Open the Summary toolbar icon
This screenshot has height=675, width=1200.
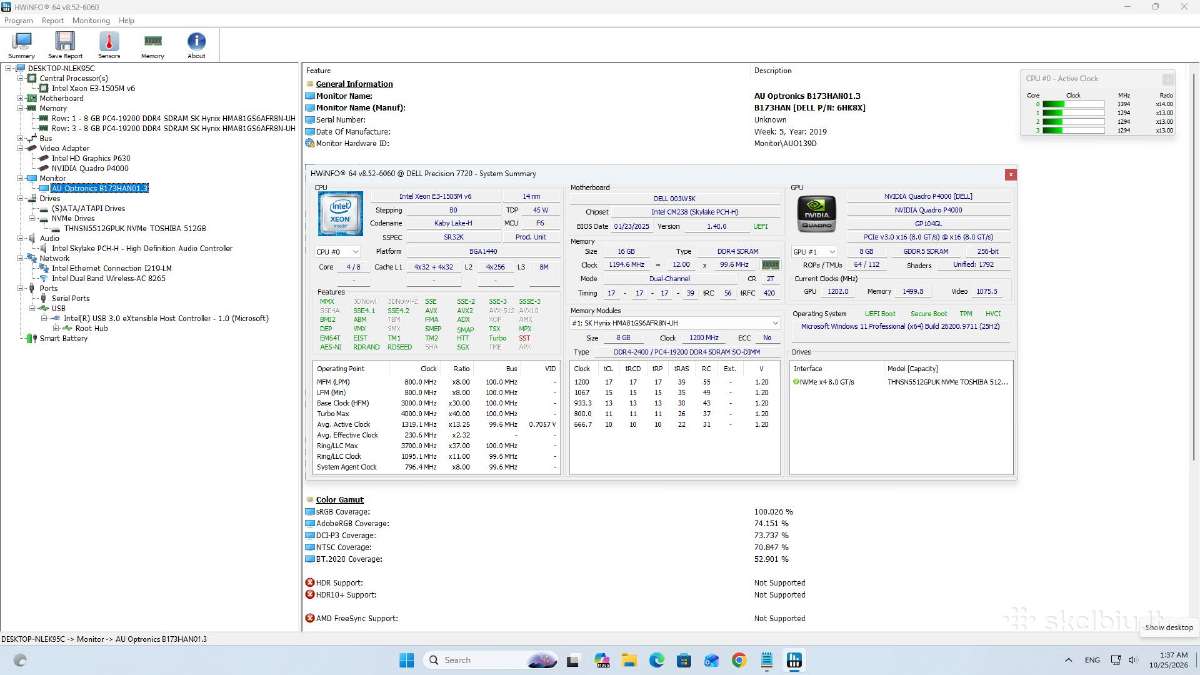click(21, 45)
